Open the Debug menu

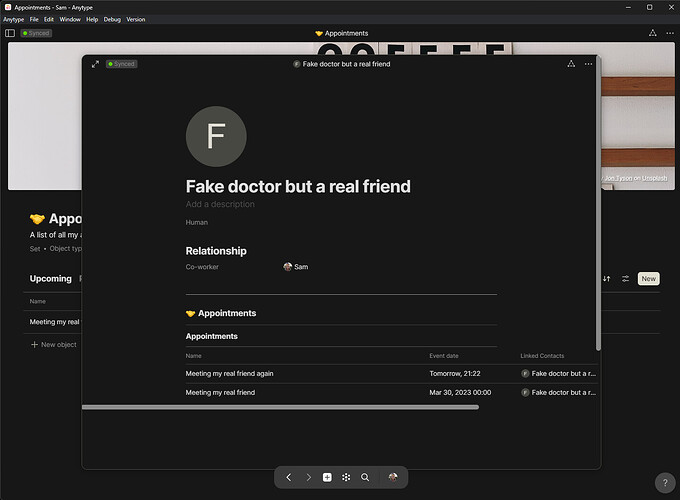click(x=112, y=20)
